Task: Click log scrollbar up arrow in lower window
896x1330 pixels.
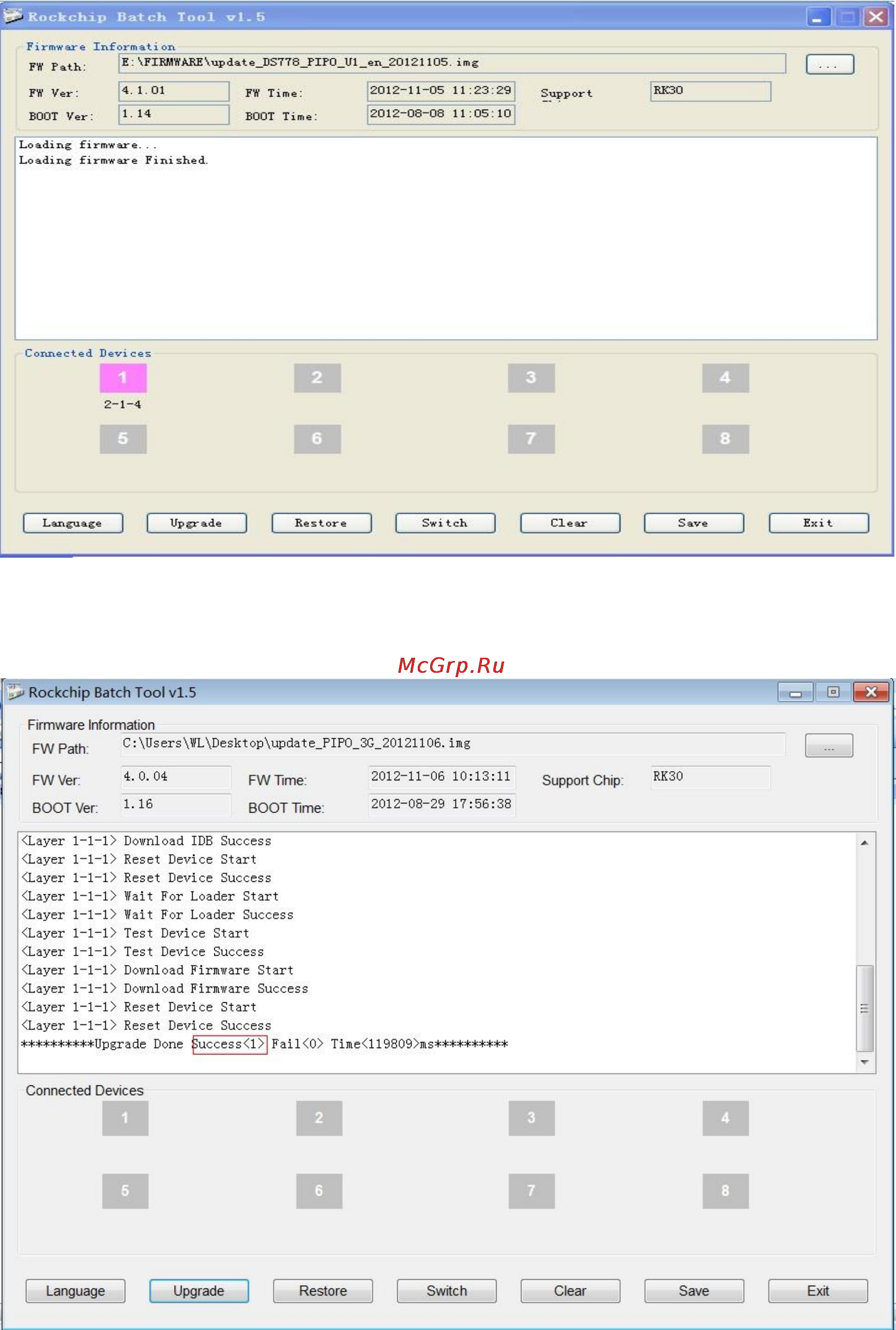Action: tap(865, 842)
